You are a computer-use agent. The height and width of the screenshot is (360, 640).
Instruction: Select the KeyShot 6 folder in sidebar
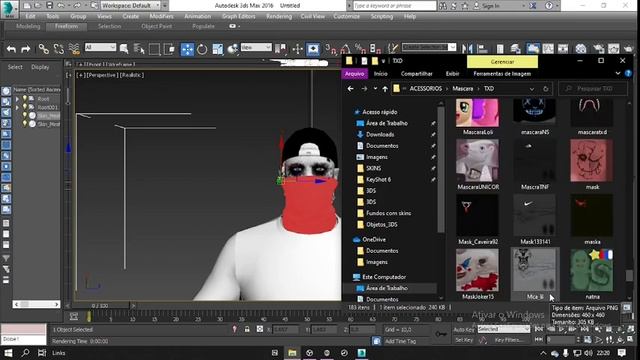[x=378, y=179]
